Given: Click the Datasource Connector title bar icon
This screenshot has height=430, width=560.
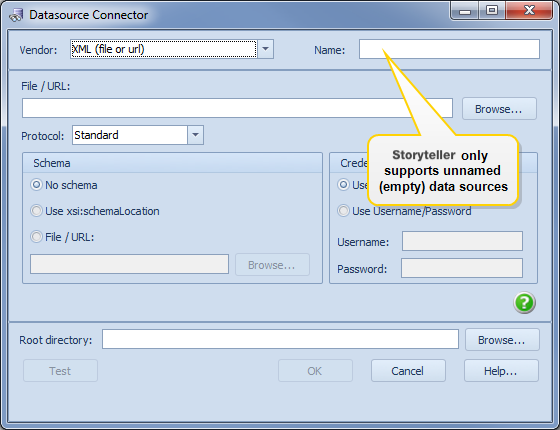Looking at the screenshot, I should [16, 15].
